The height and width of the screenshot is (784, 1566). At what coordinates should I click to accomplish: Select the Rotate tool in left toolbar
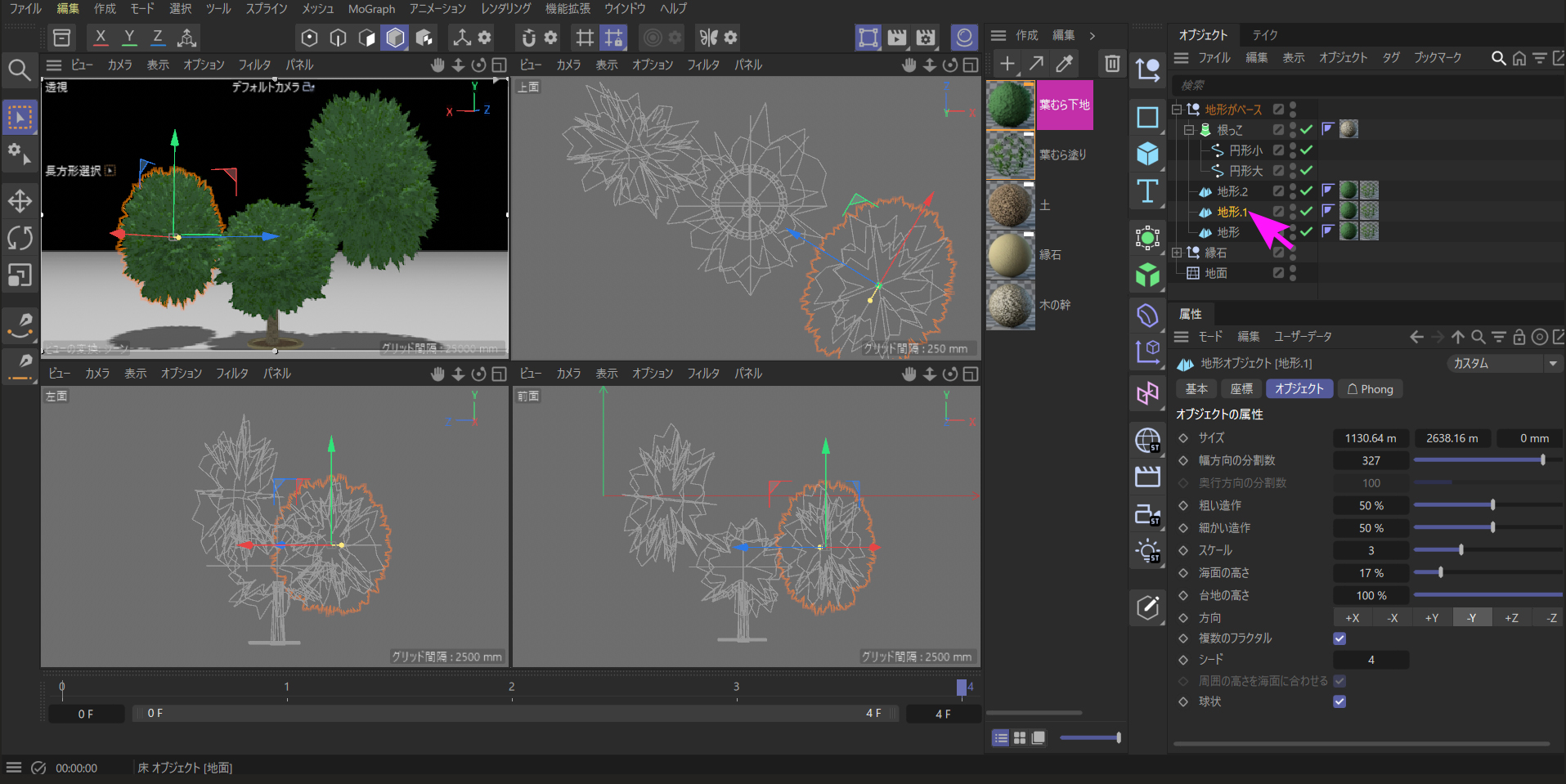[x=20, y=238]
